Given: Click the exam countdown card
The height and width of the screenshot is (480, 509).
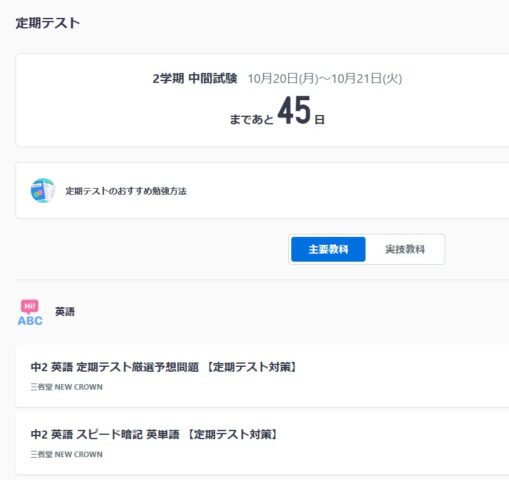Looking at the screenshot, I should coord(262,100).
